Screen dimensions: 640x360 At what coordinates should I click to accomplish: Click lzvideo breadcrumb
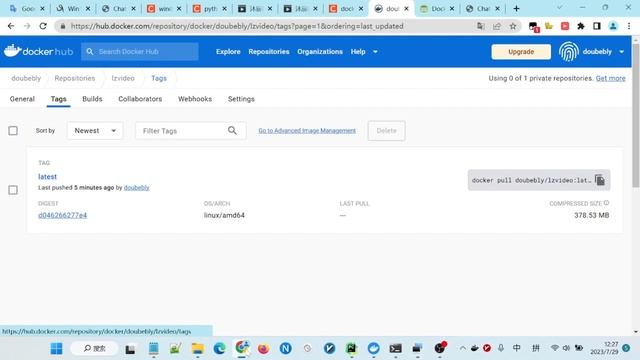[123, 78]
